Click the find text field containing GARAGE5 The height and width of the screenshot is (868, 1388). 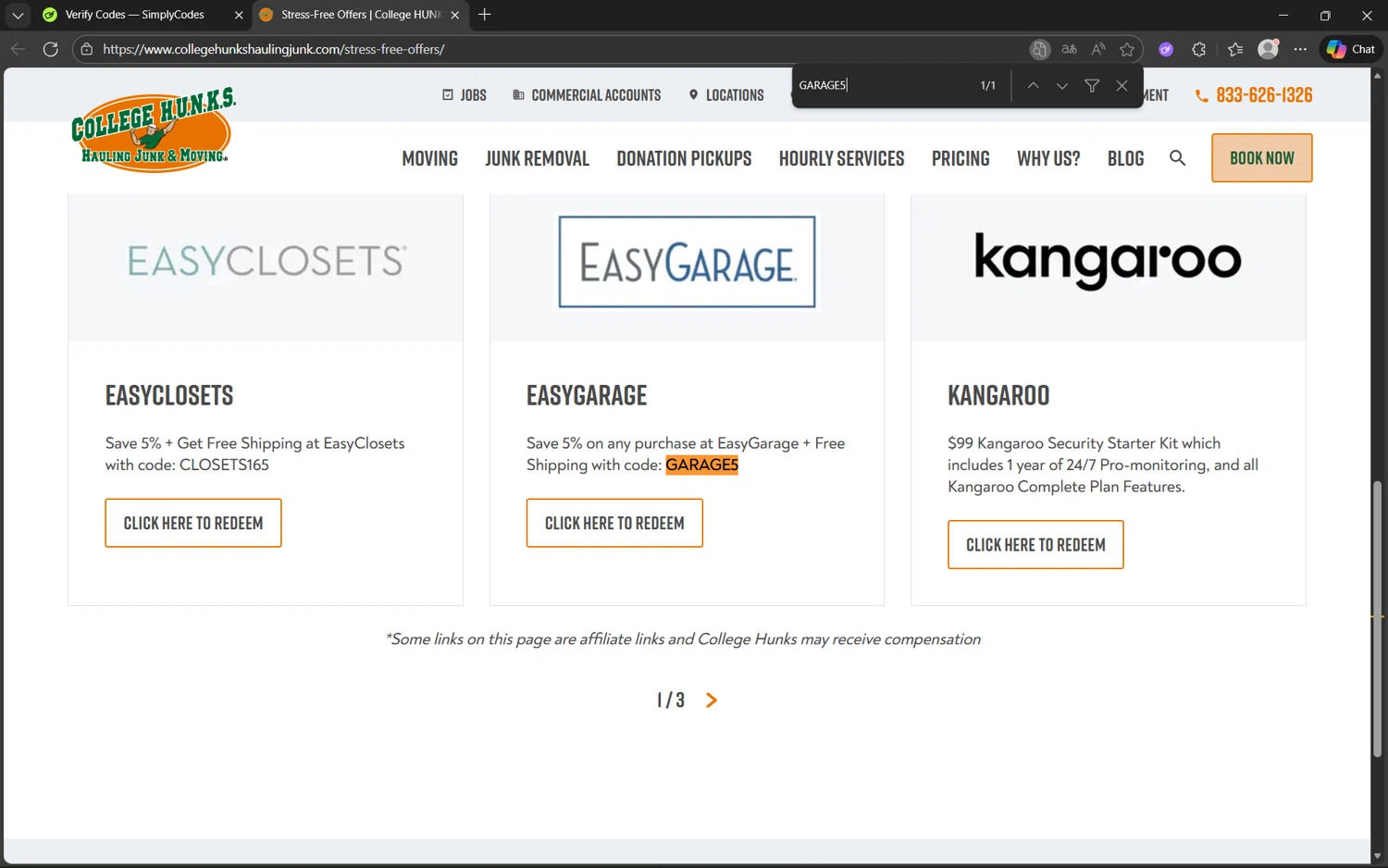click(884, 85)
